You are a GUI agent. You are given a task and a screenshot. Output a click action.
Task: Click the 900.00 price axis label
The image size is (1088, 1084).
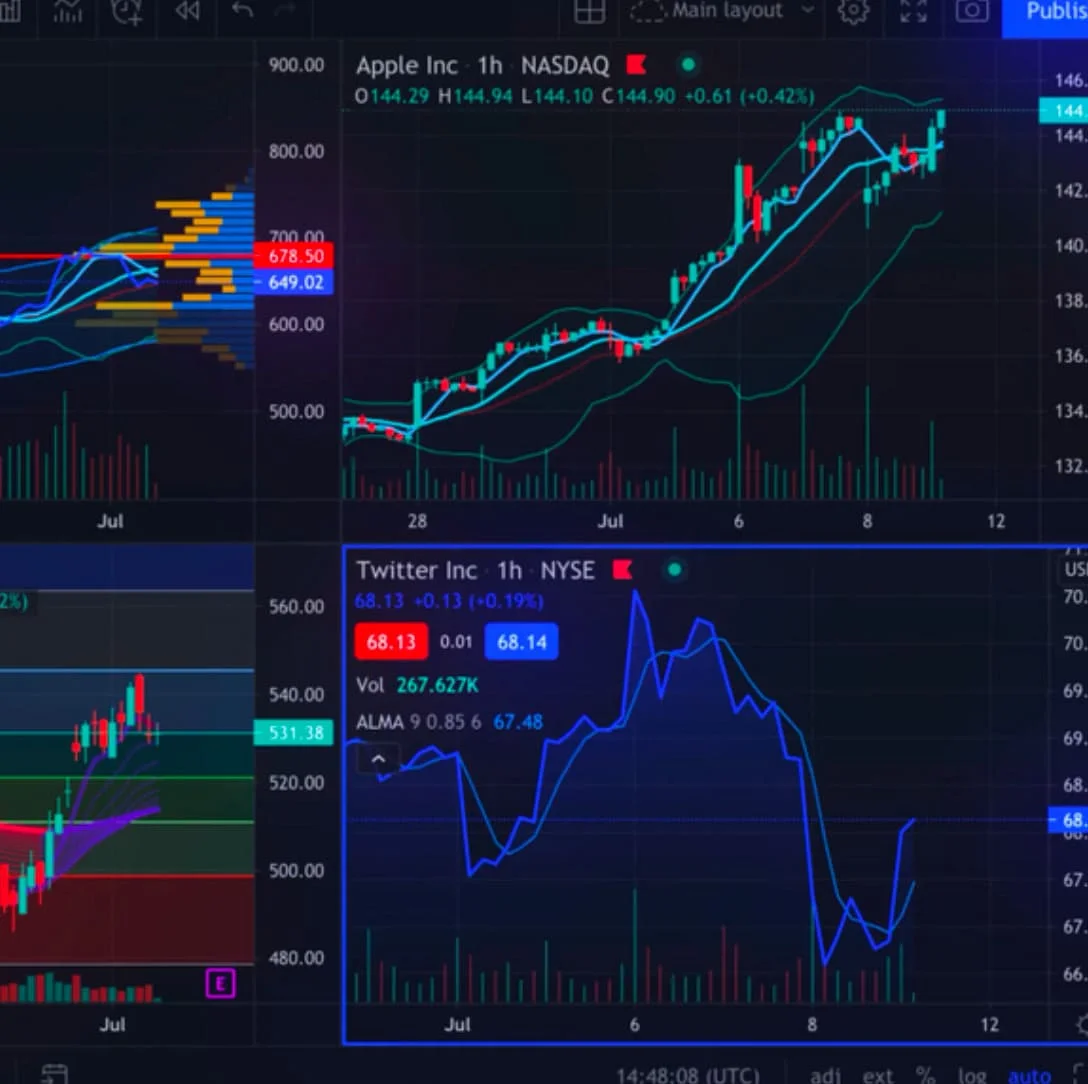click(296, 65)
